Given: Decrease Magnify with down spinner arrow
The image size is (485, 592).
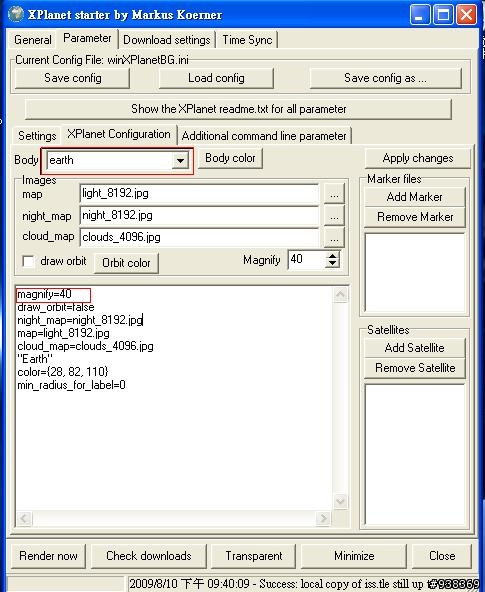Looking at the screenshot, I should coord(333,264).
